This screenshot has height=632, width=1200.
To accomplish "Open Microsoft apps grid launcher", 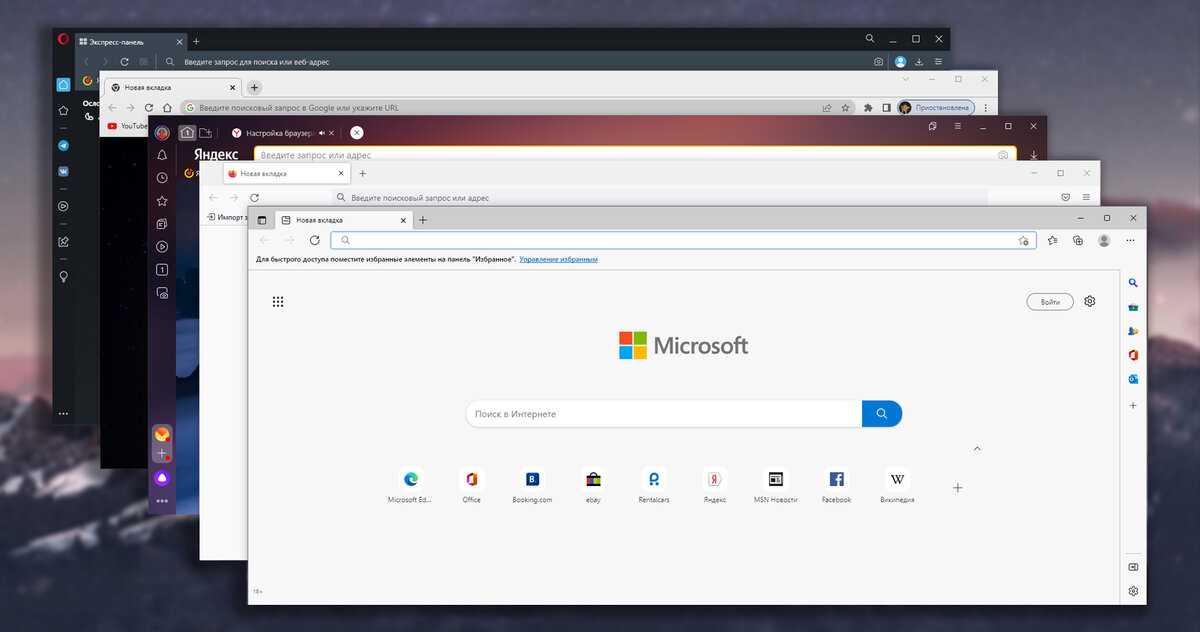I will pos(278,301).
